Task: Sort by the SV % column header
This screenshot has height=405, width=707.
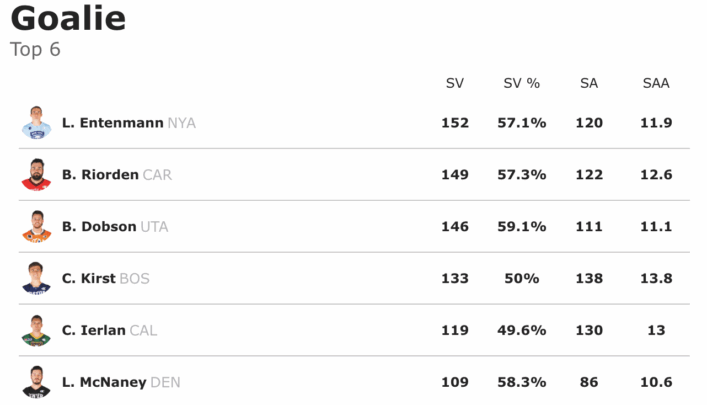Action: [x=522, y=83]
